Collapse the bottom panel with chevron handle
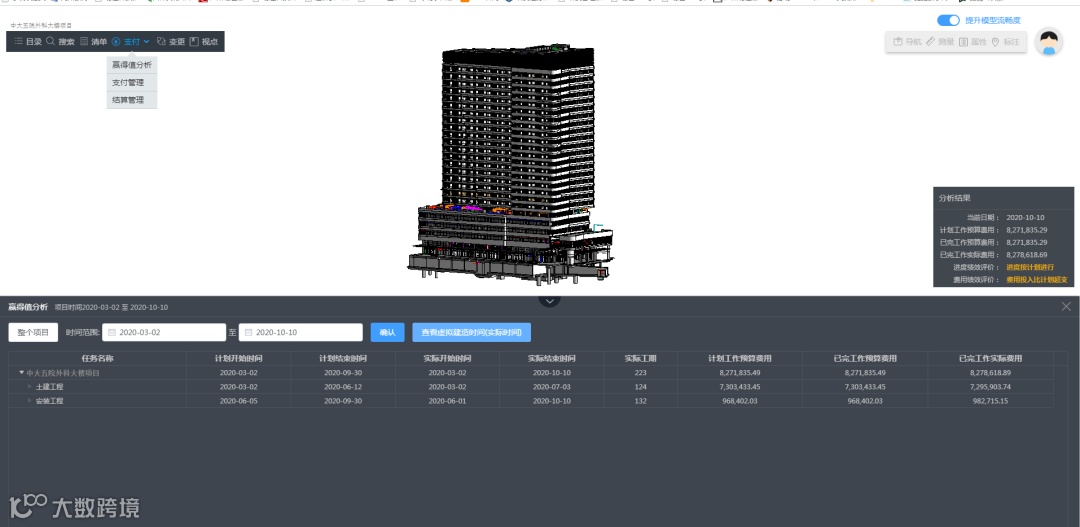 tap(549, 301)
